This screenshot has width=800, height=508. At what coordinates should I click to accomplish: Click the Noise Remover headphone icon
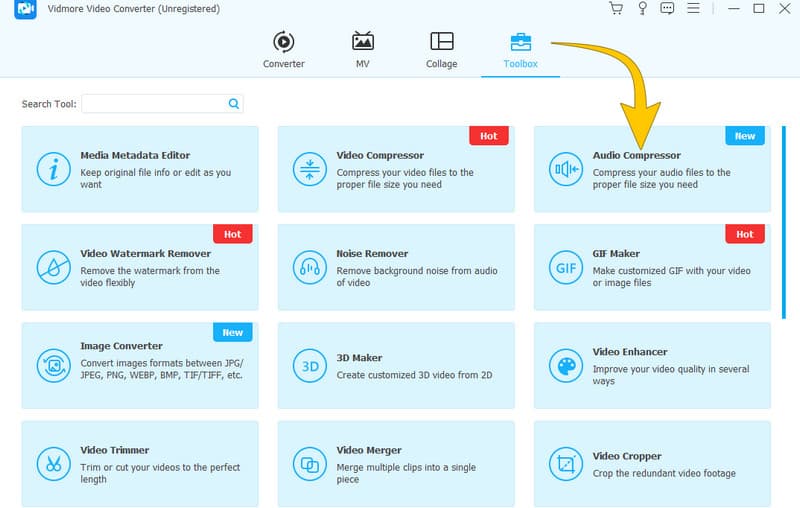click(309, 267)
